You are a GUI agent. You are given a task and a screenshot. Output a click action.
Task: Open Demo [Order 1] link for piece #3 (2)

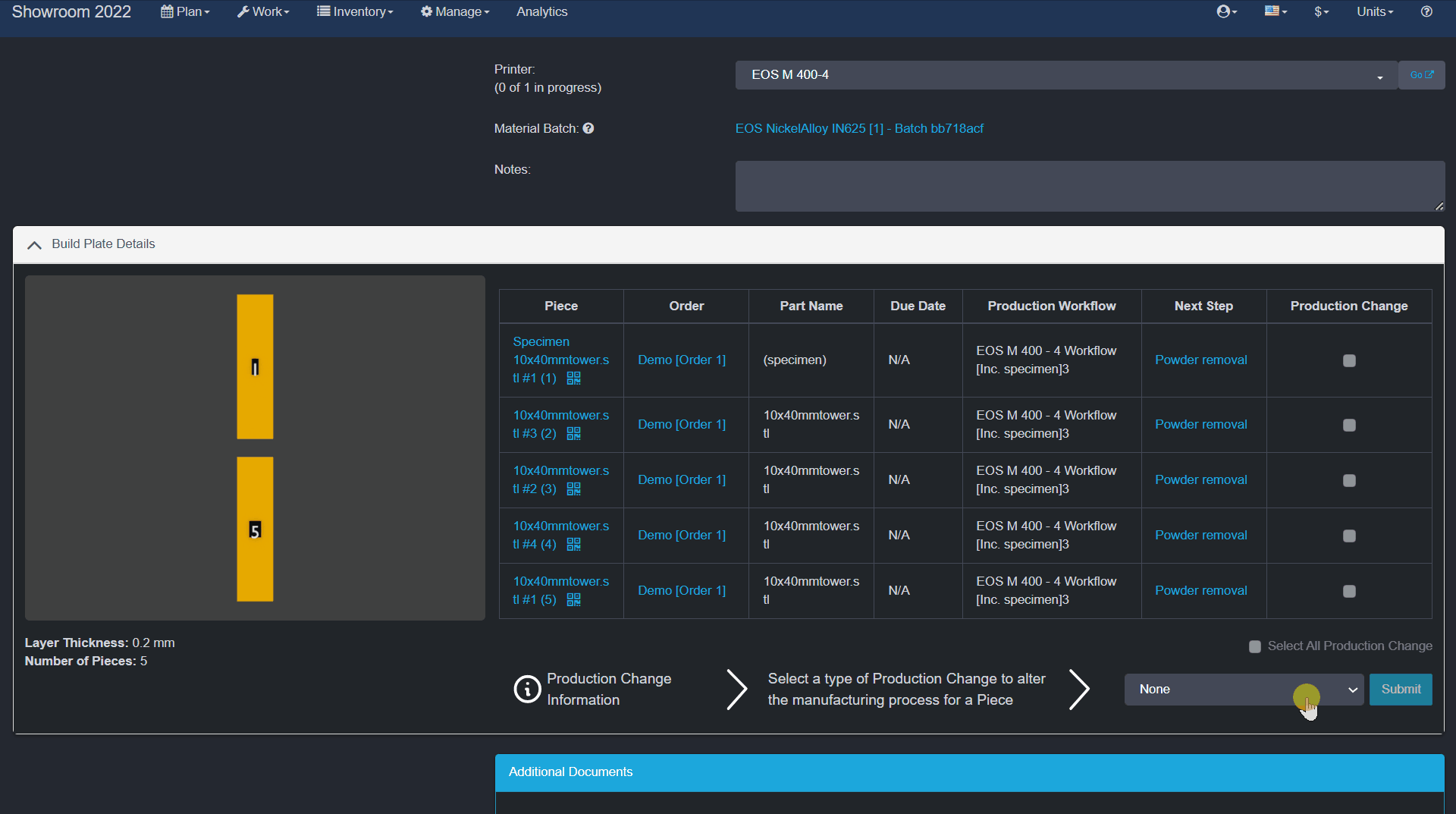click(x=682, y=424)
